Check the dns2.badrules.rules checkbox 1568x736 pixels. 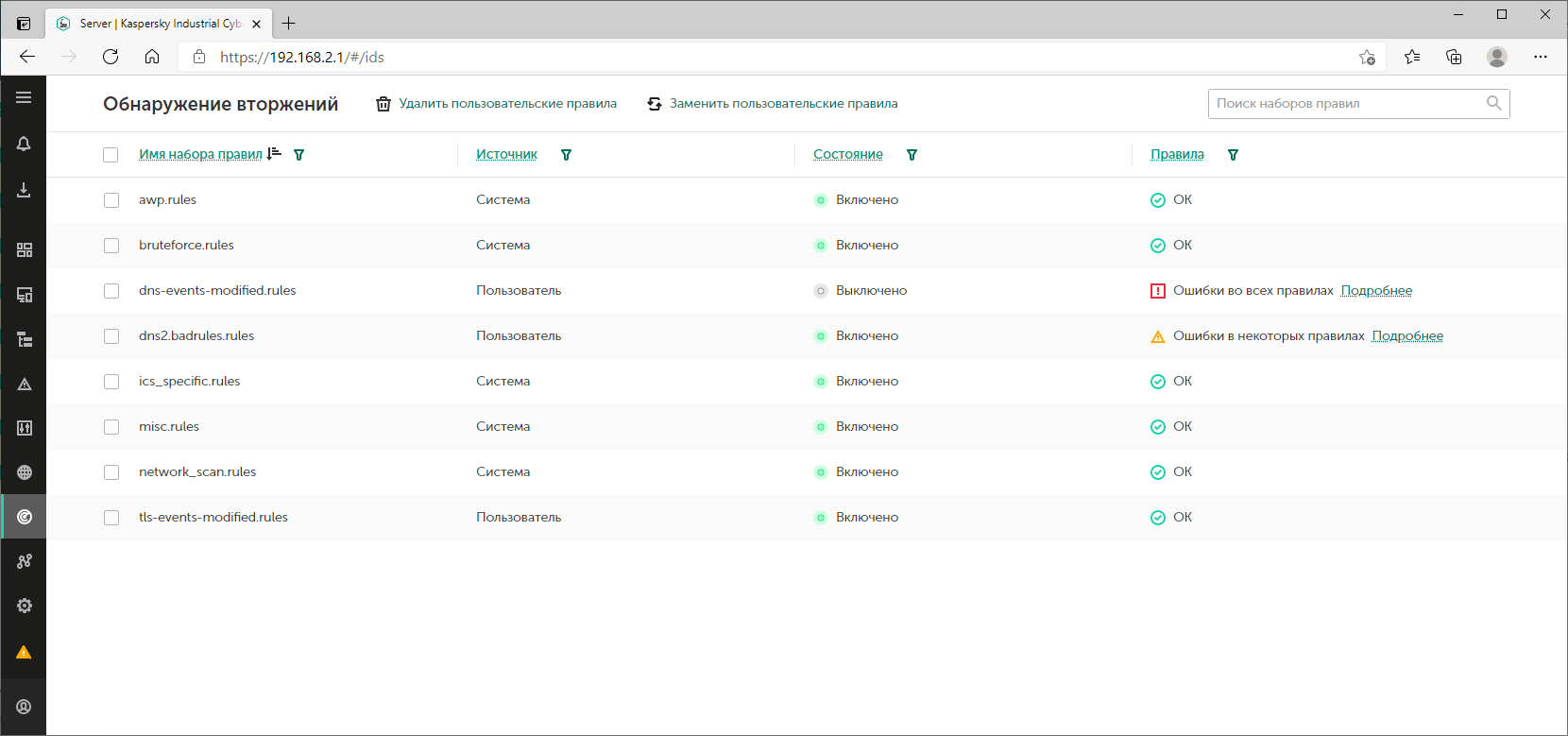coord(111,336)
